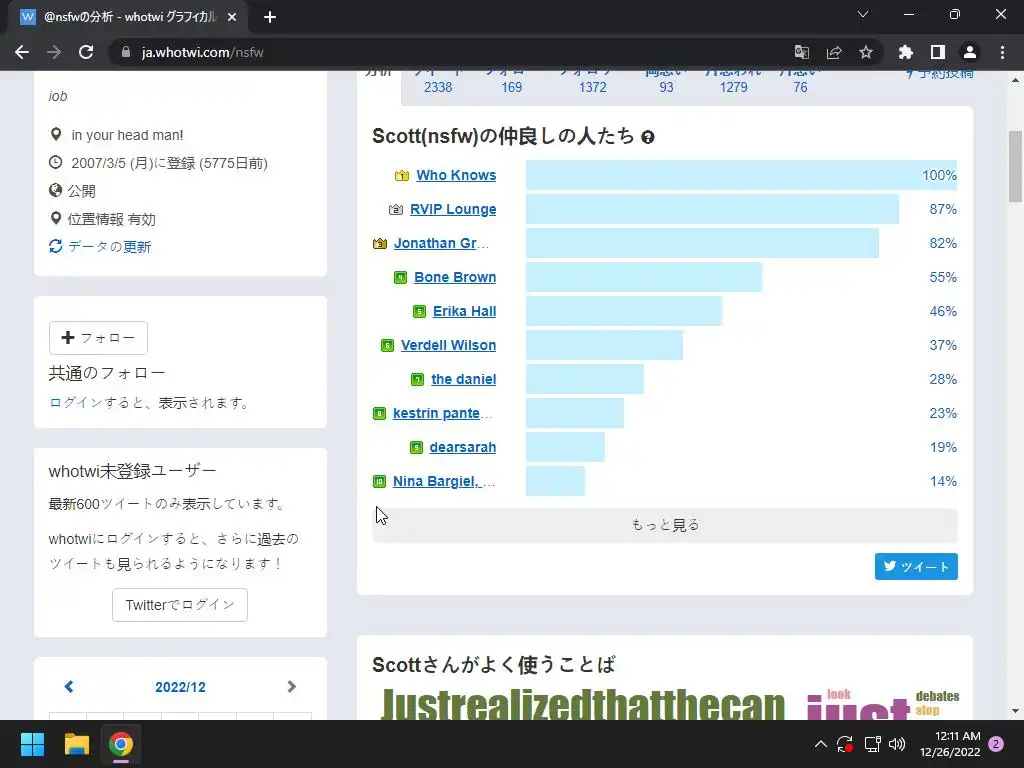
Task: Open the Windows Start menu
Action: [32, 744]
